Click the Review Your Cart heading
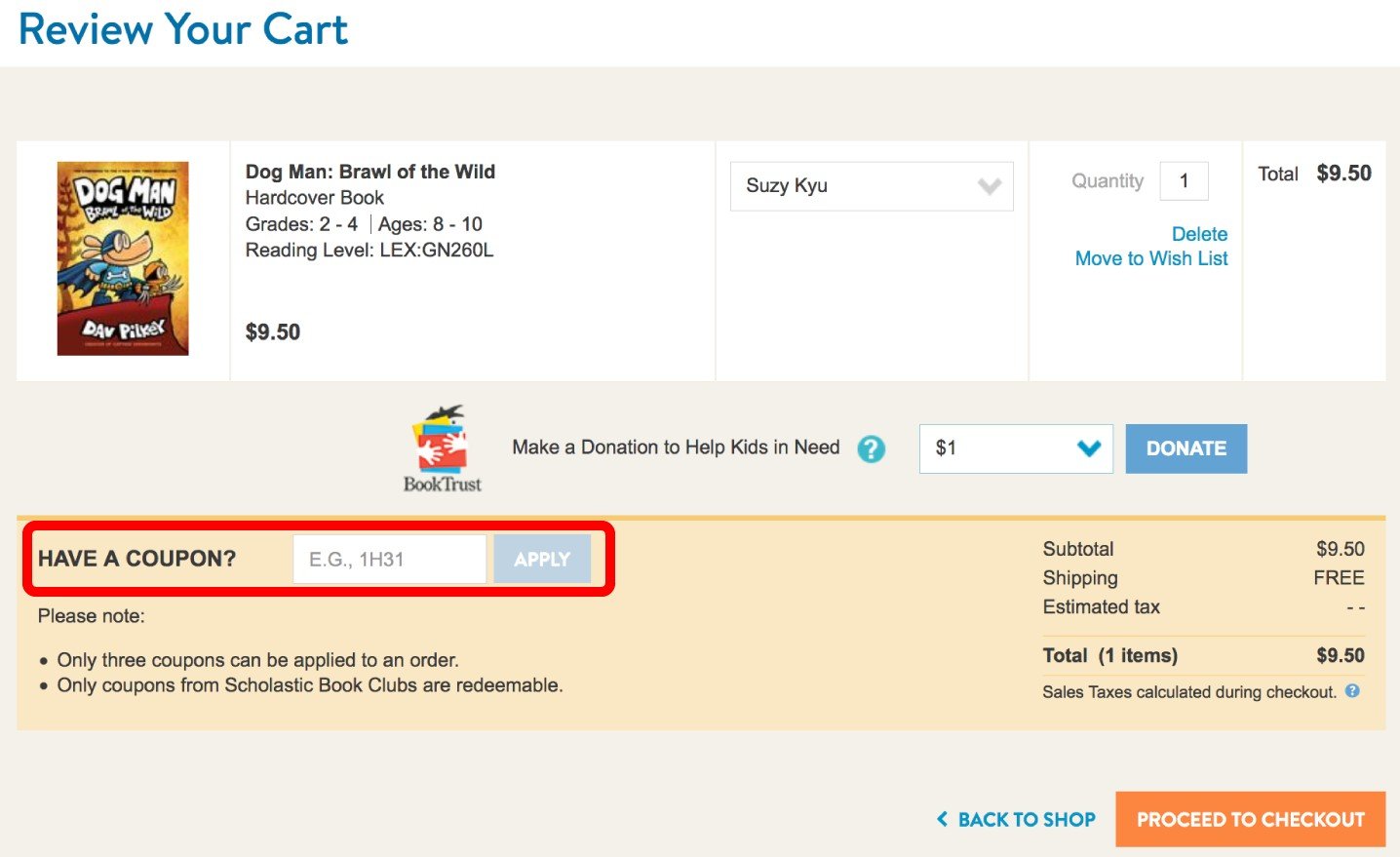 point(183,29)
